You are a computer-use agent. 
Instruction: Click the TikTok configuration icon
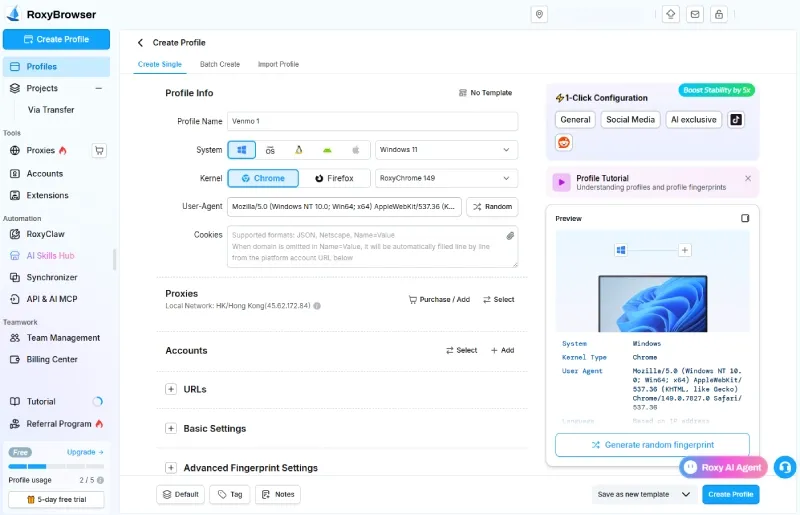point(736,119)
